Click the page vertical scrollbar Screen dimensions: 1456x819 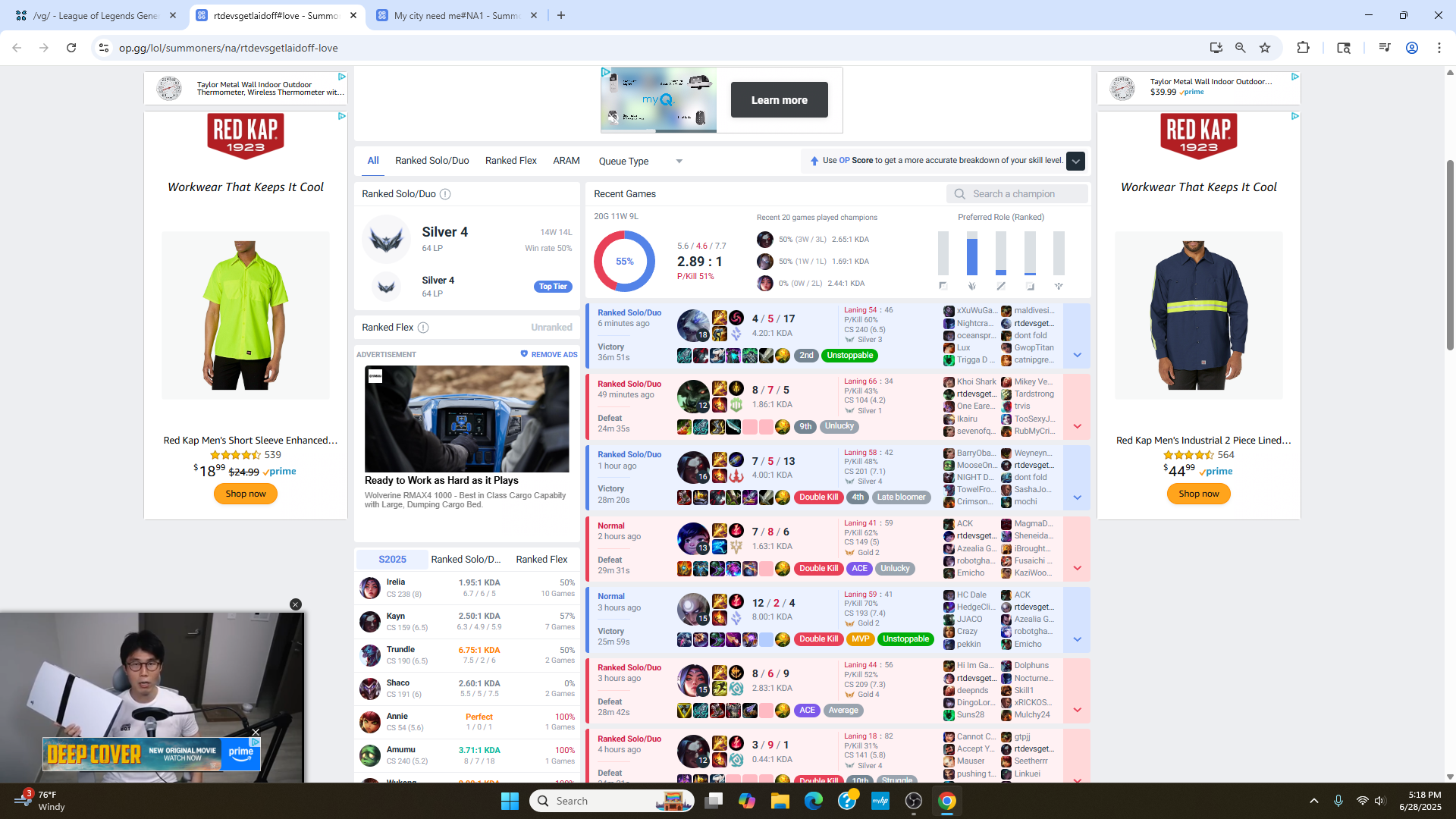click(x=1450, y=255)
